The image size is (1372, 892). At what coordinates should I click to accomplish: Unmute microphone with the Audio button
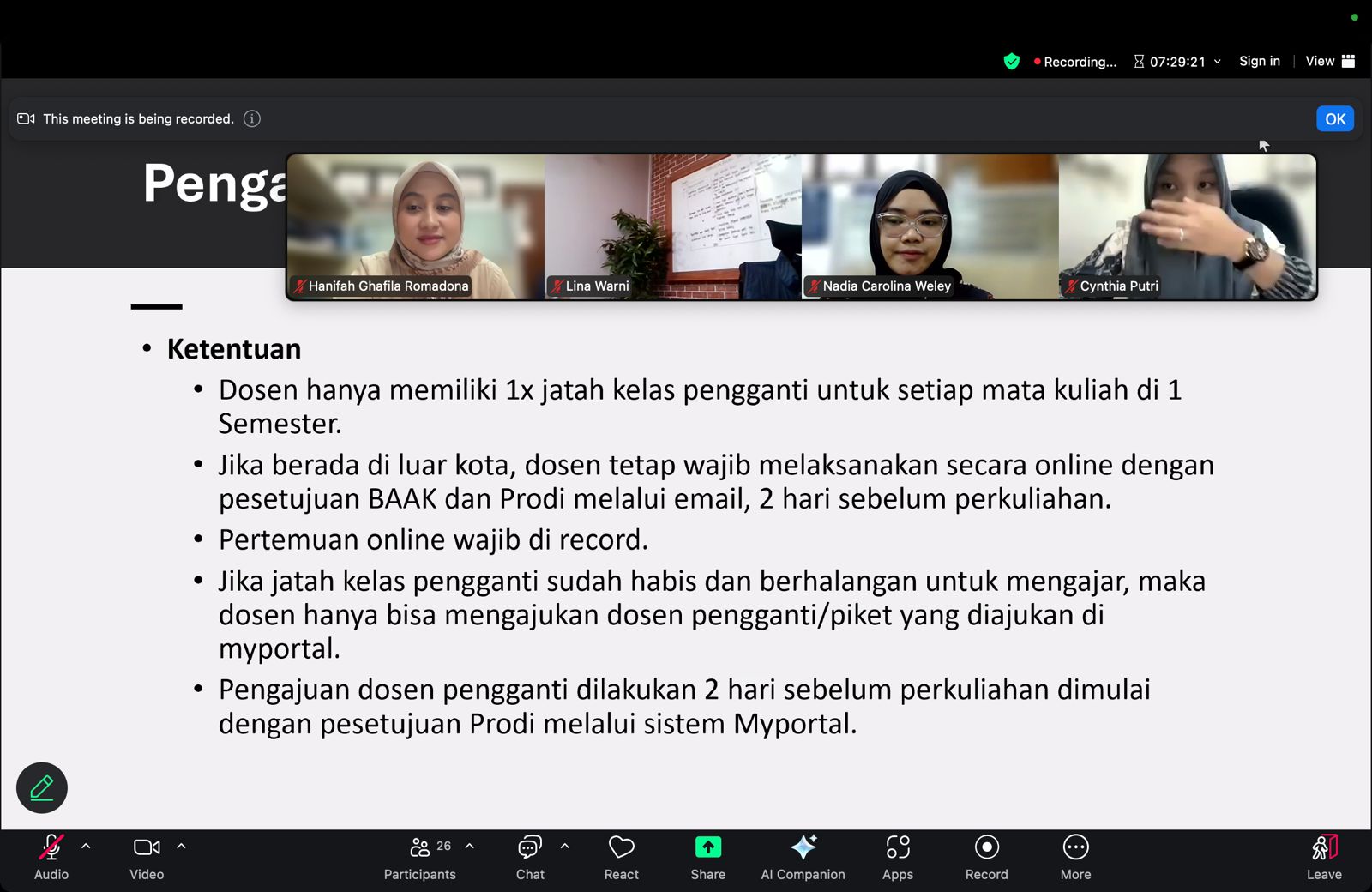coord(51,856)
